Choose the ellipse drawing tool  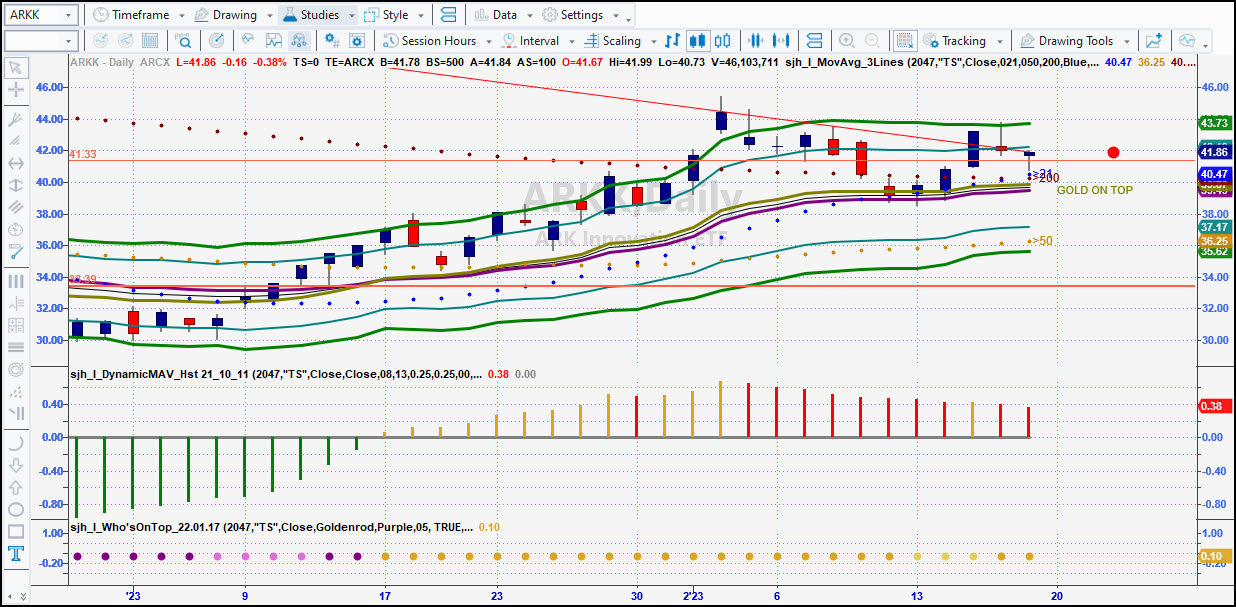[x=16, y=509]
